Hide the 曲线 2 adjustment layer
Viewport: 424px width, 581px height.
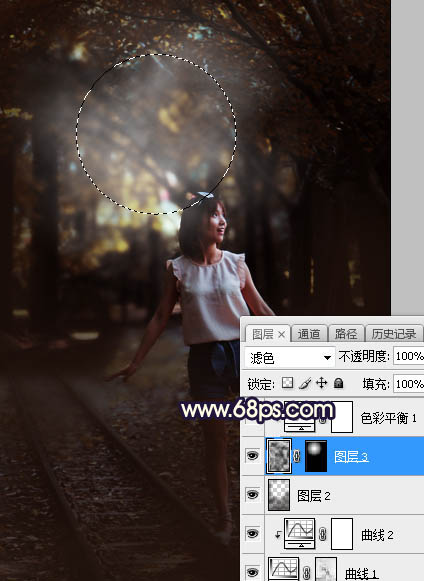click(252, 534)
